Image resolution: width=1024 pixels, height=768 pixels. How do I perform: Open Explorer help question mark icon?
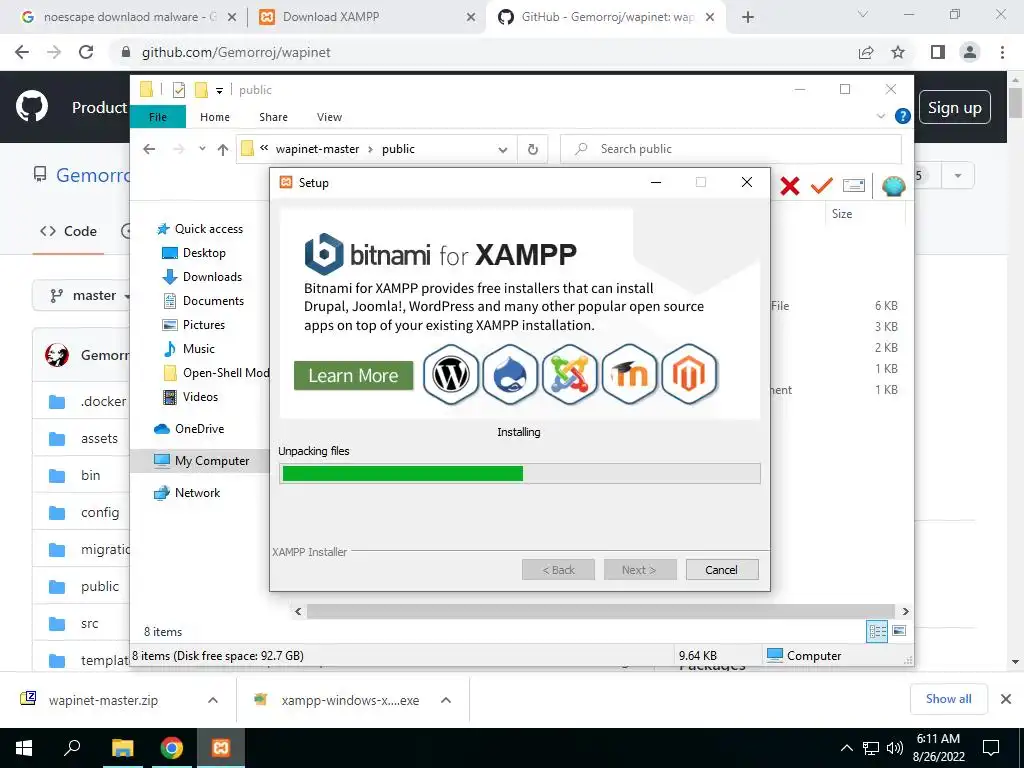coord(903,116)
